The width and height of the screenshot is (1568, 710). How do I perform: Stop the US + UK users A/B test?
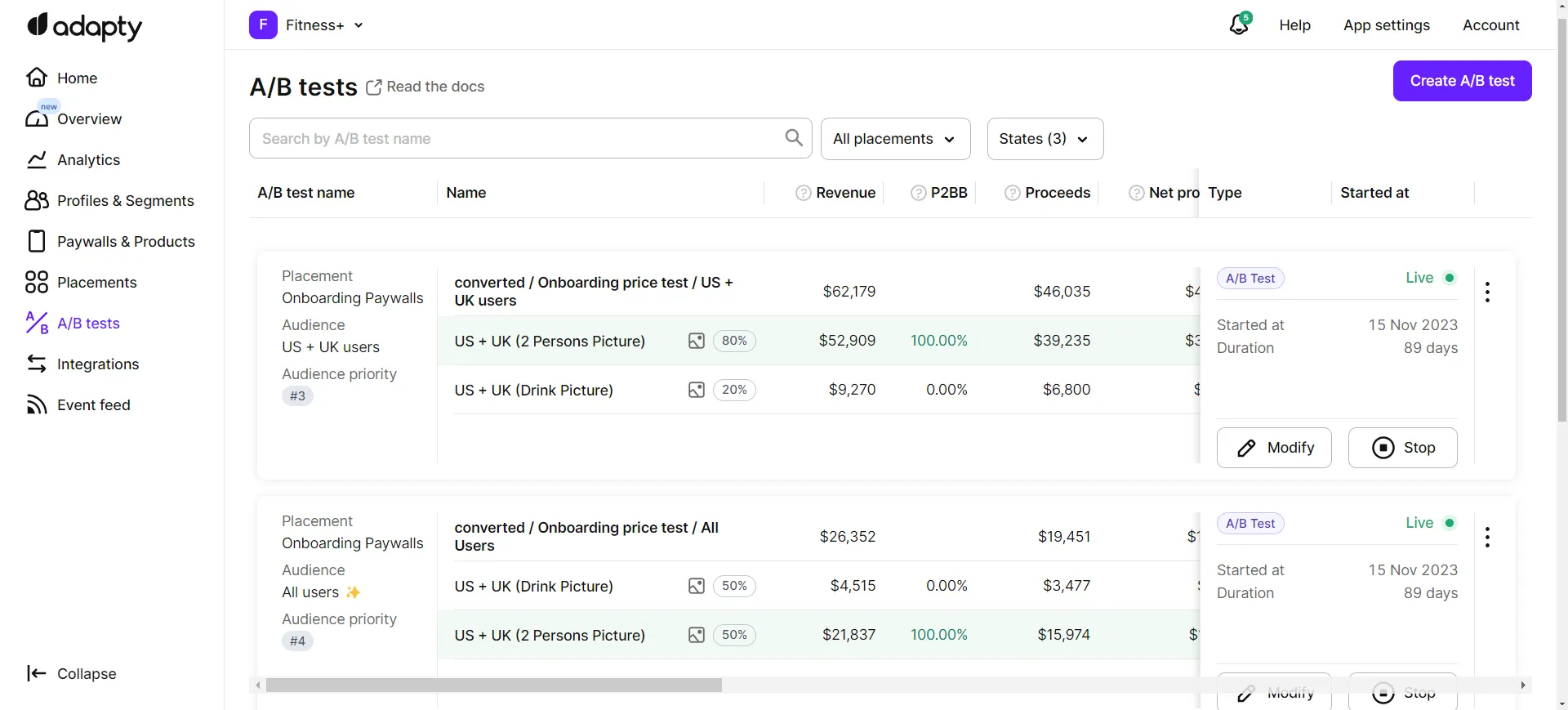point(1402,448)
